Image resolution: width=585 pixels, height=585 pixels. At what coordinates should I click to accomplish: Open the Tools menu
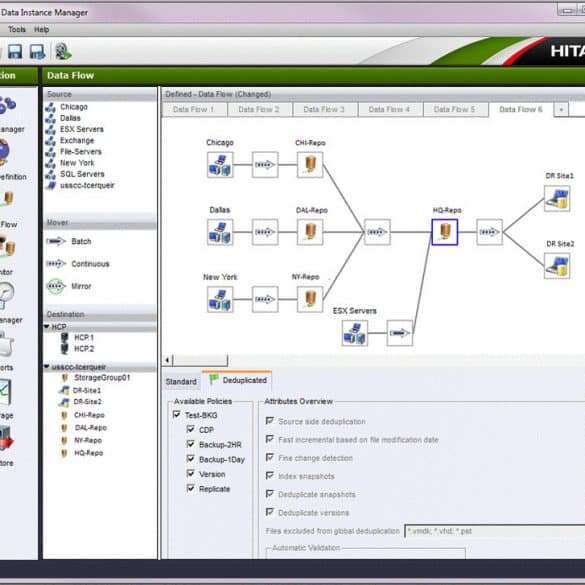point(17,29)
